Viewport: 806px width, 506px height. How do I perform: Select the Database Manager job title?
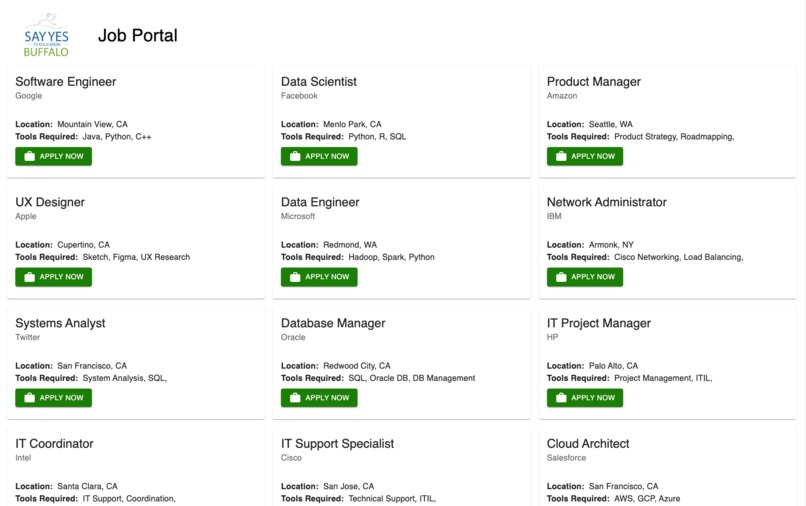333,323
